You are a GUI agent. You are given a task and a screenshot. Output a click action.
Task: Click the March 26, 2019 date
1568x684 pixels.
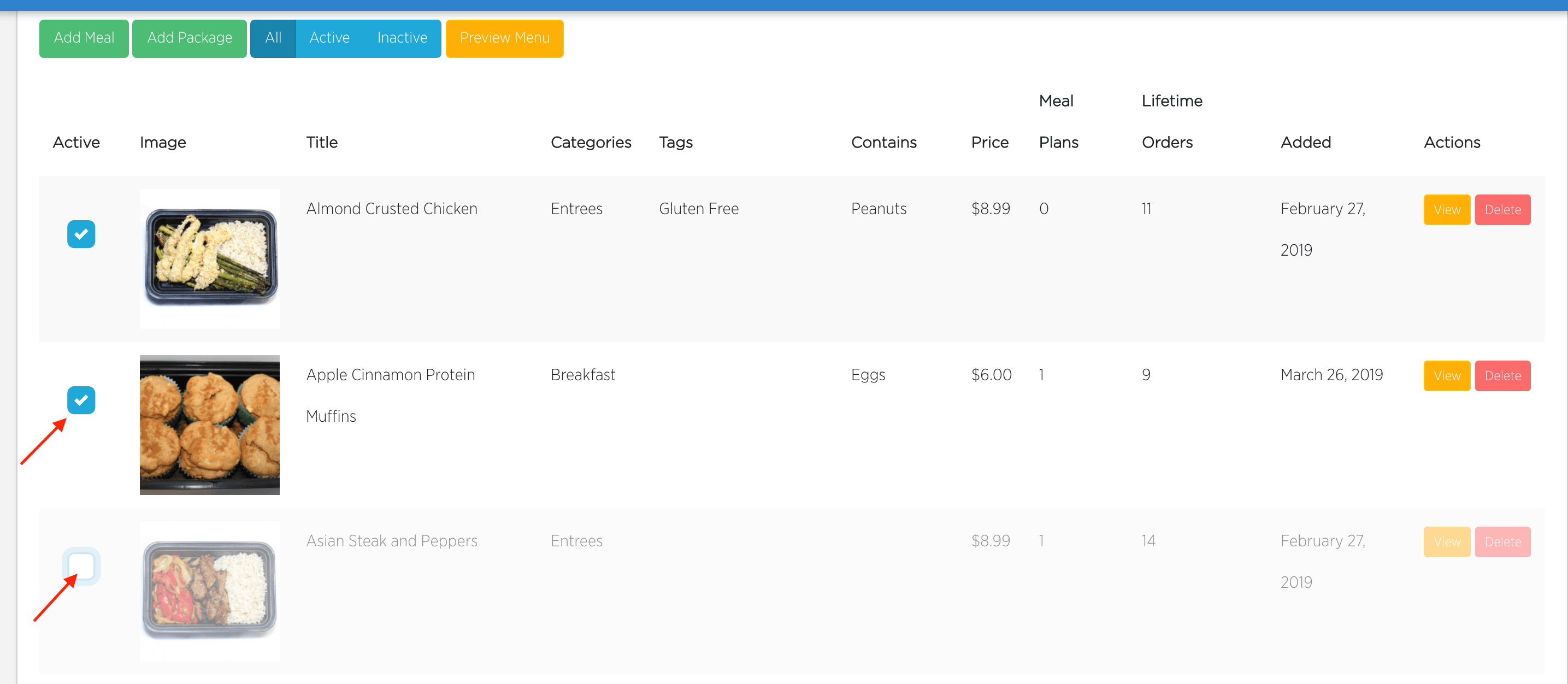[x=1332, y=375]
